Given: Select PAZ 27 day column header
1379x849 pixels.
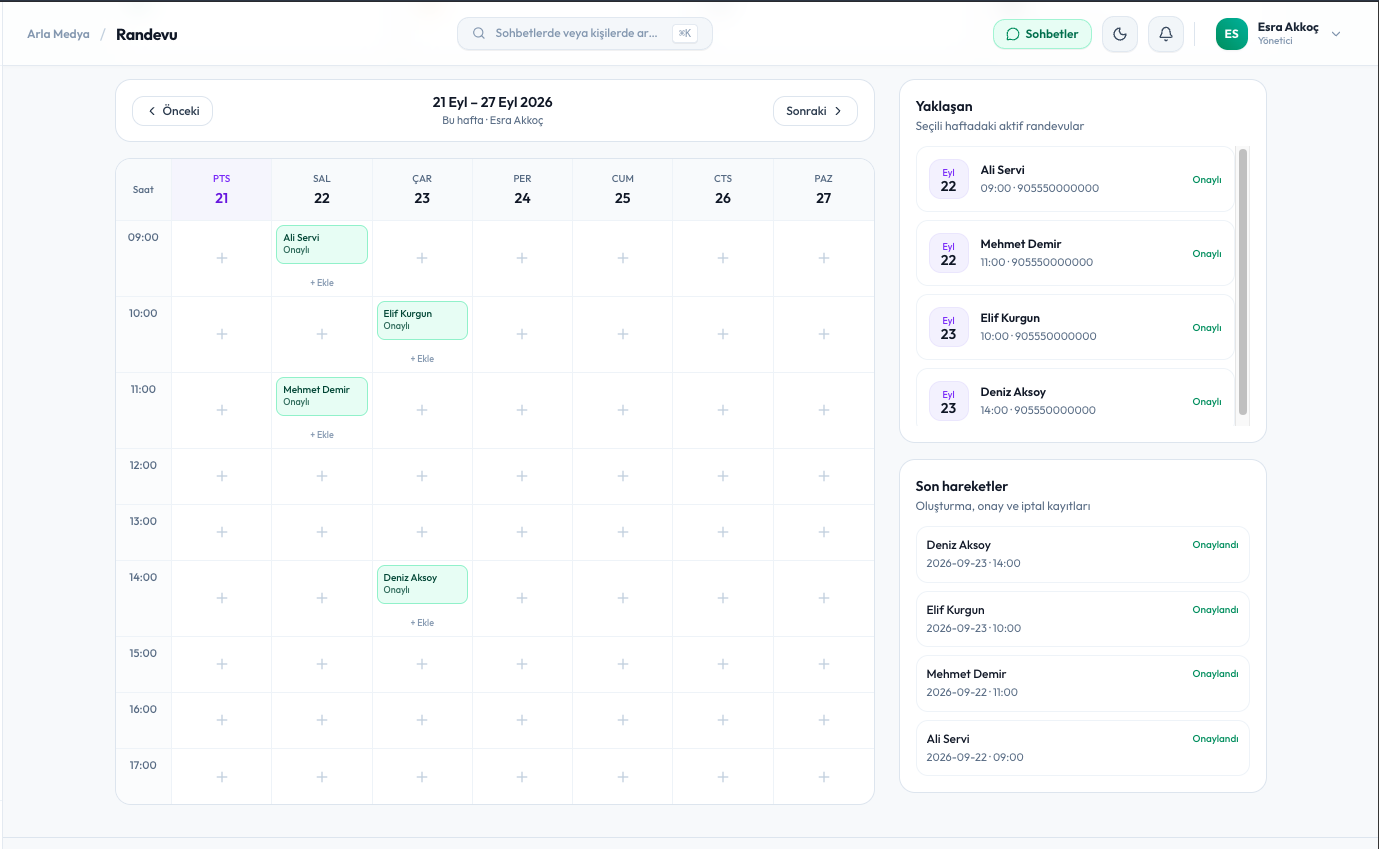Looking at the screenshot, I should point(824,190).
